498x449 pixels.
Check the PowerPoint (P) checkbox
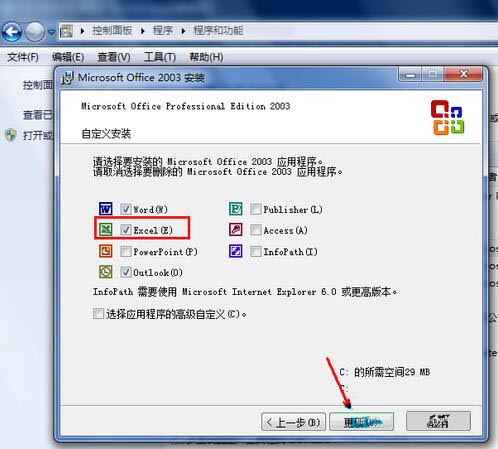126,251
